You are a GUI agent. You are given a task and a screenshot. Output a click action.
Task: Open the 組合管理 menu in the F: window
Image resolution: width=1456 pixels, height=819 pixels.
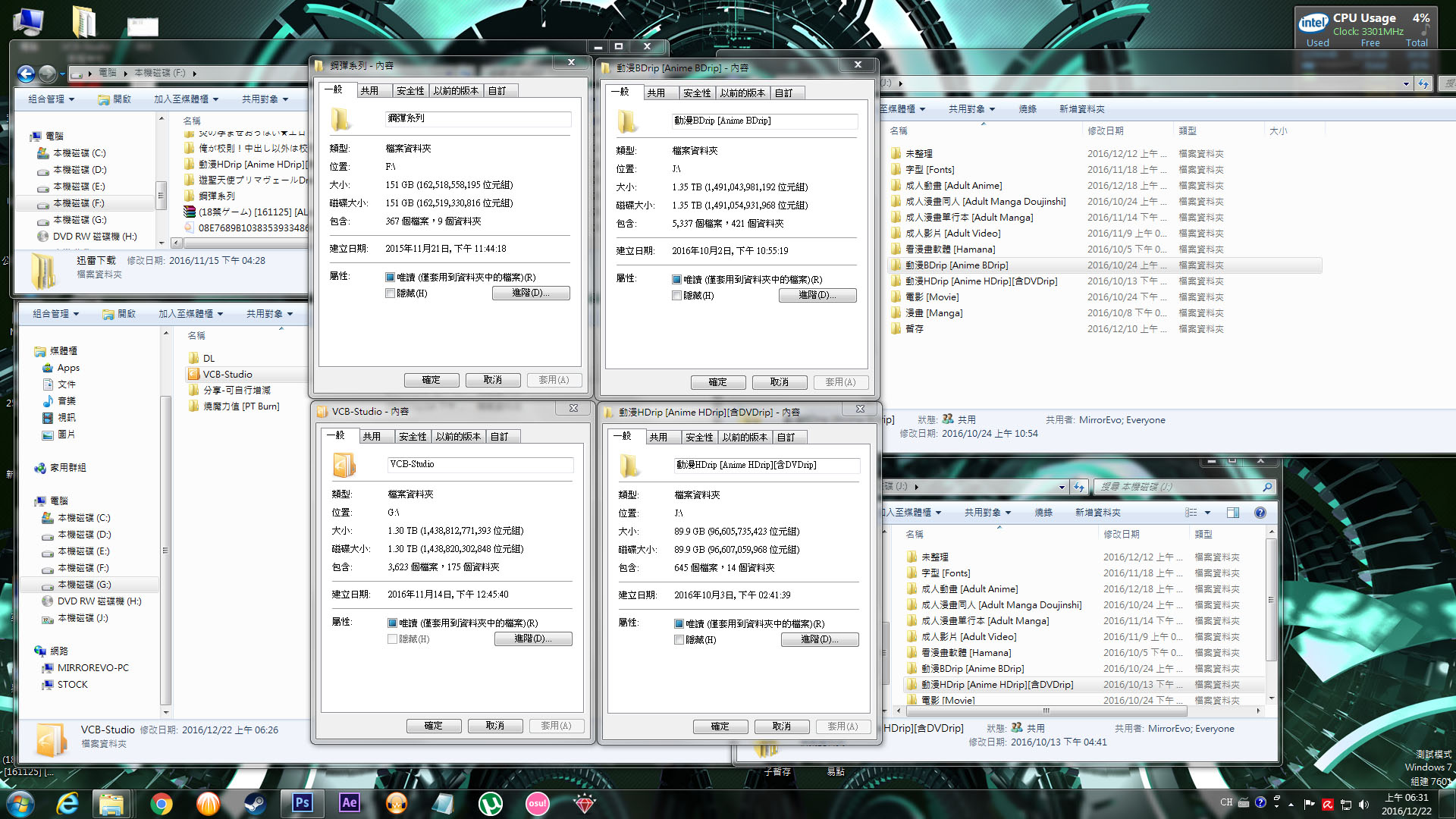(52, 99)
